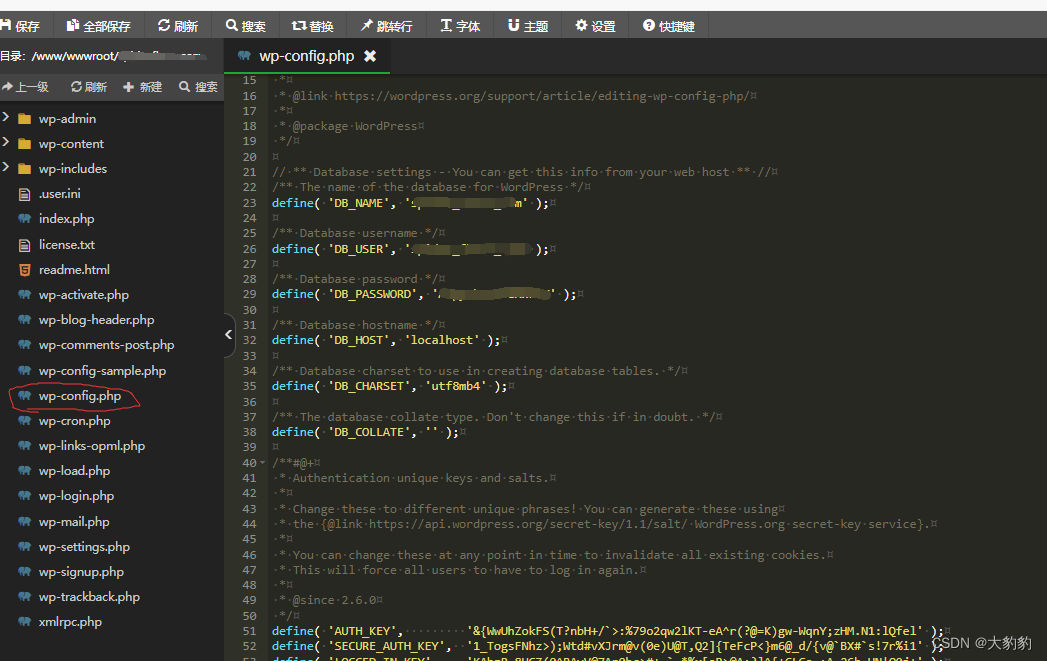Fold code block at line 40
Screen dimensions: 1047x661
point(264,463)
